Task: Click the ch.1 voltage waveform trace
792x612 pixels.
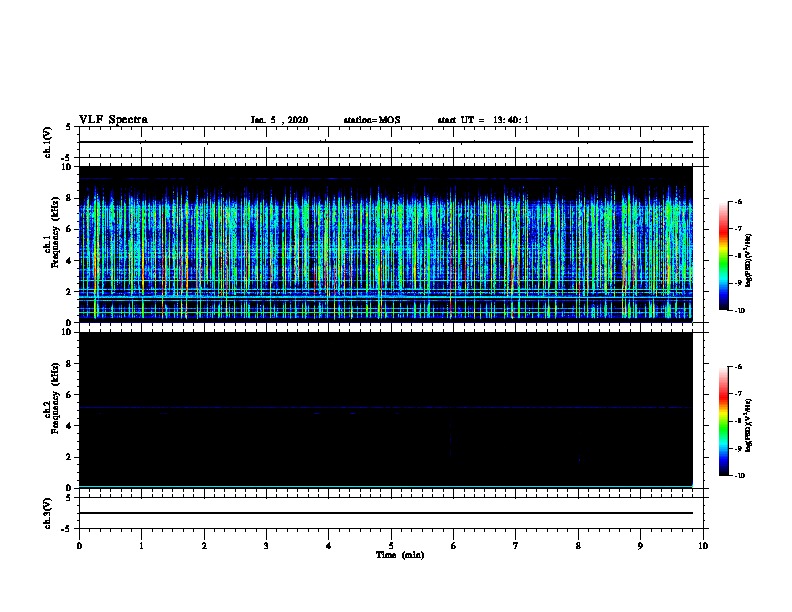Action: pos(386,142)
